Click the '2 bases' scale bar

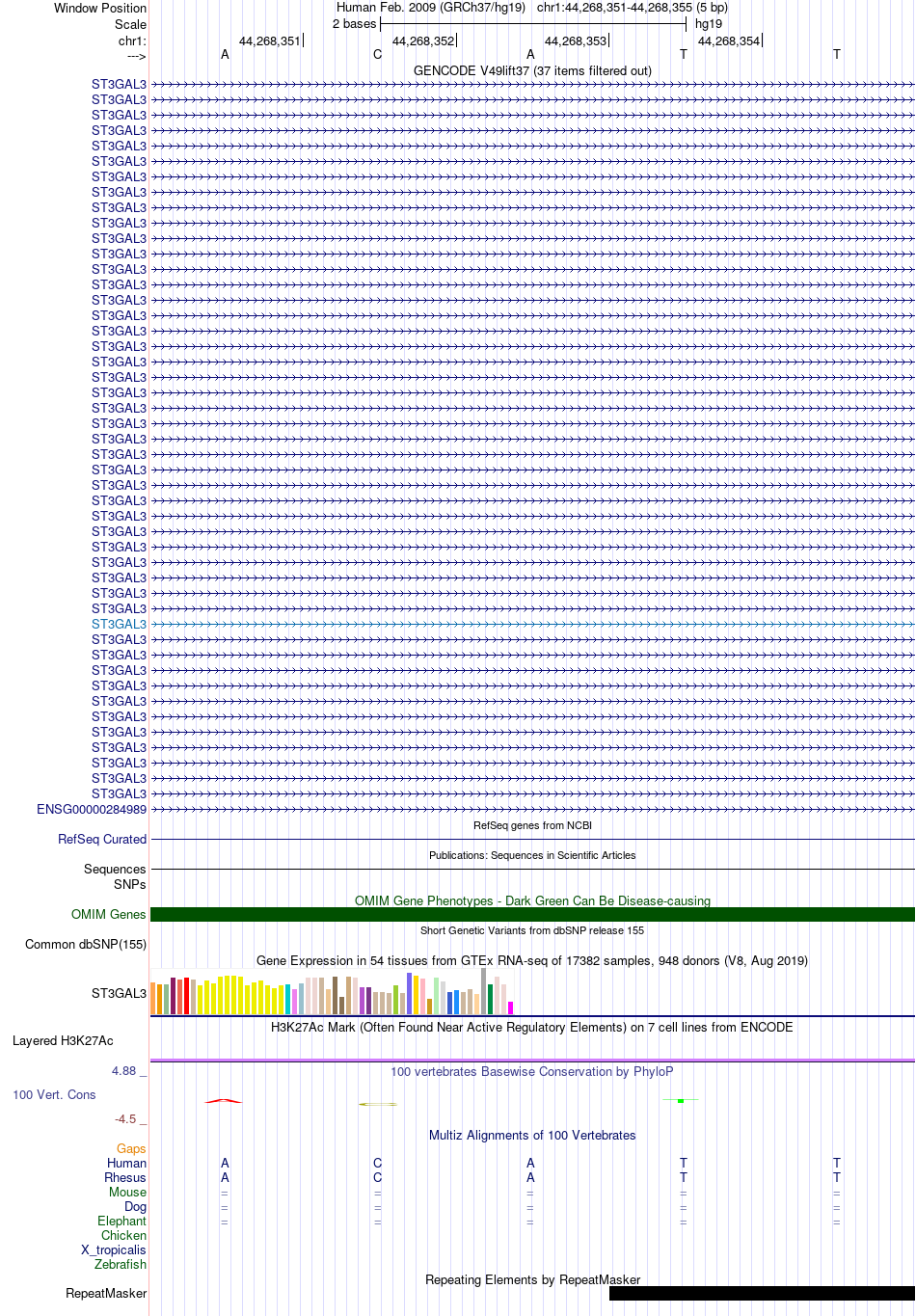click(532, 24)
